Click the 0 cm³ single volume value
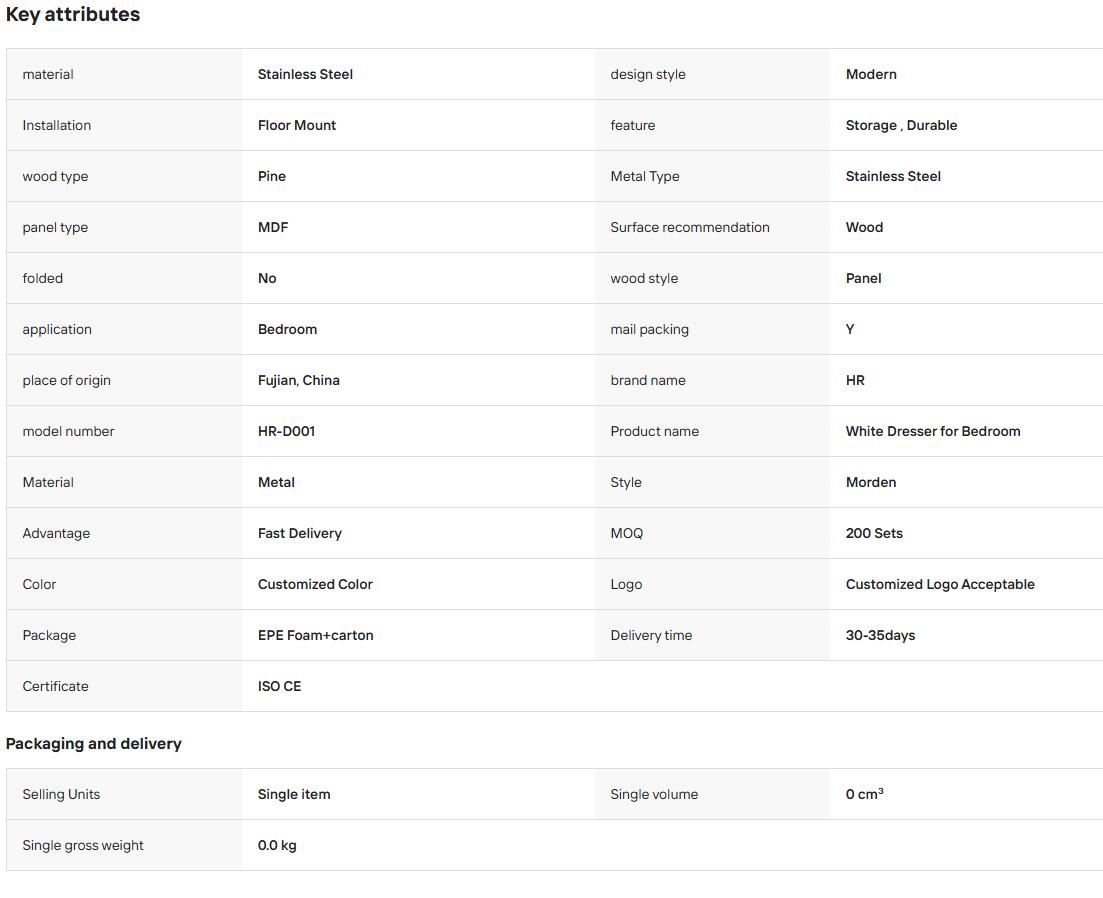 click(865, 794)
